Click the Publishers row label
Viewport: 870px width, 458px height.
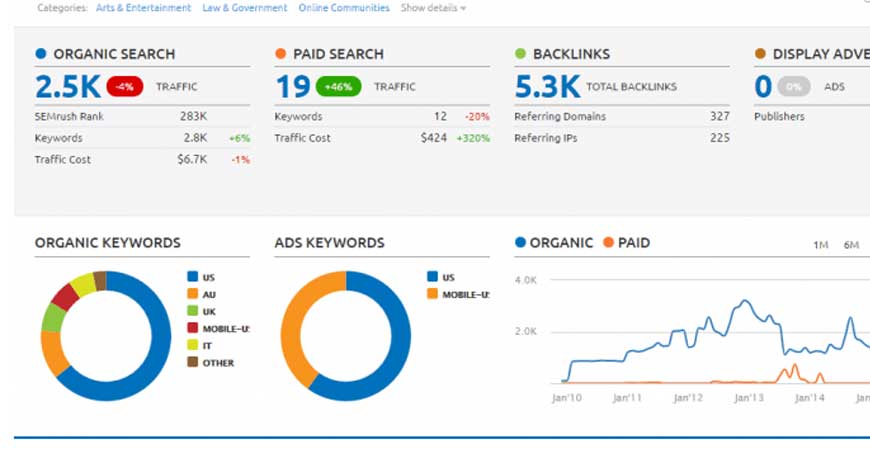pyautogui.click(x=779, y=117)
